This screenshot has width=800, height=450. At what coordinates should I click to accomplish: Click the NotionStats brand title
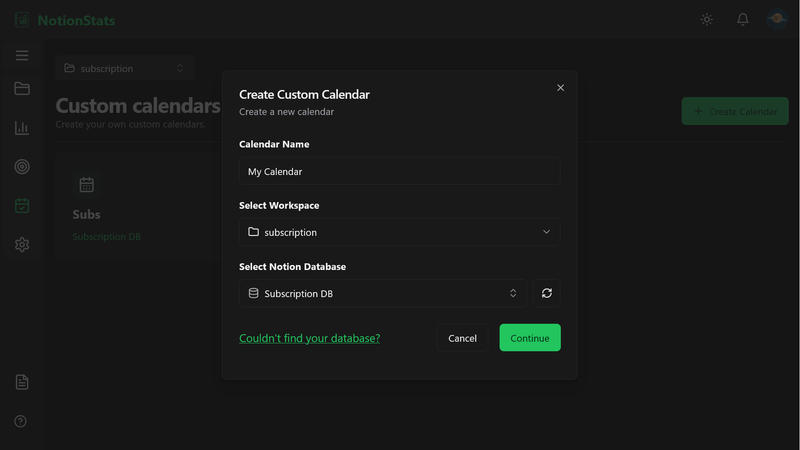tap(77, 20)
